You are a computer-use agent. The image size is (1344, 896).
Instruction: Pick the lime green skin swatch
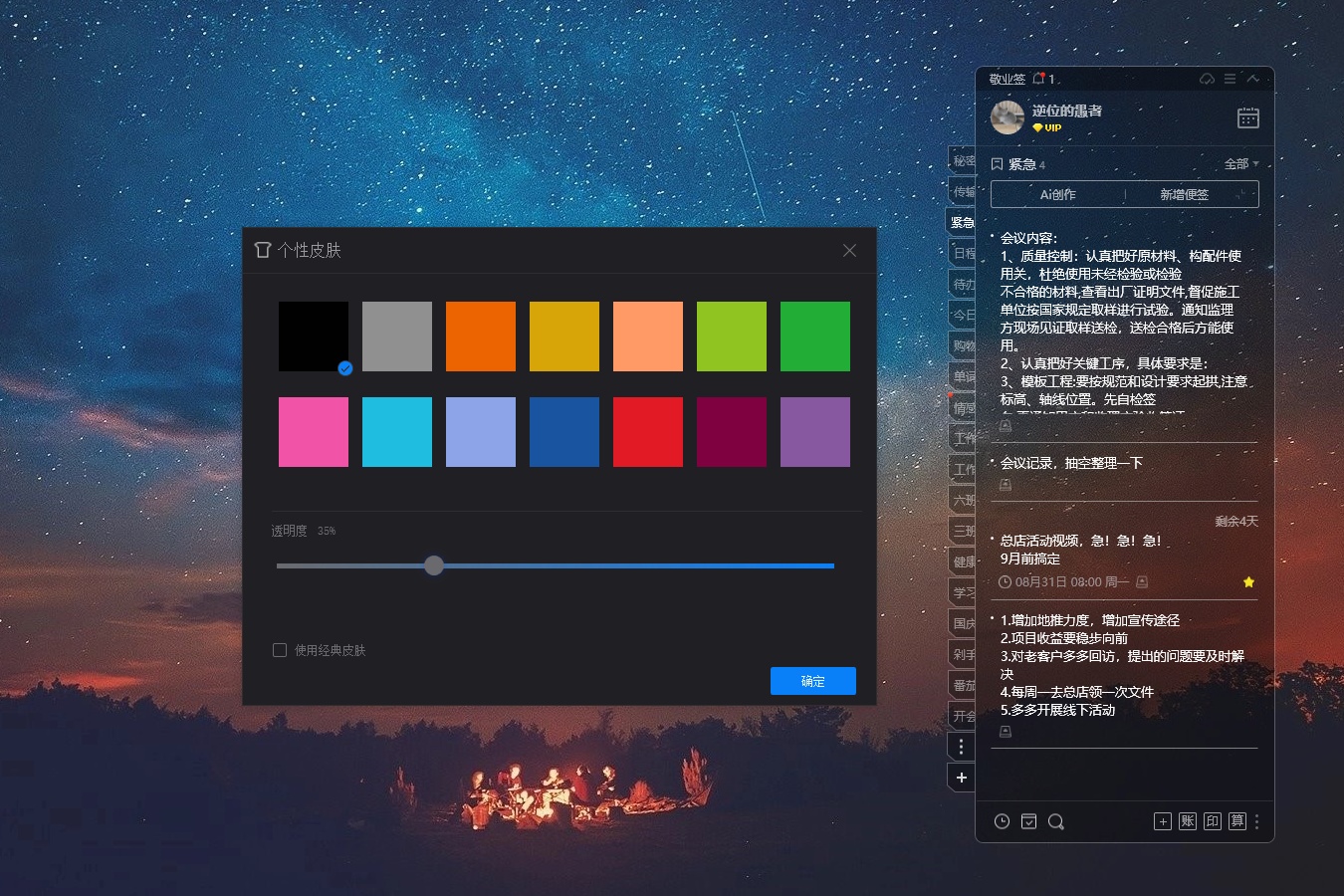[732, 336]
